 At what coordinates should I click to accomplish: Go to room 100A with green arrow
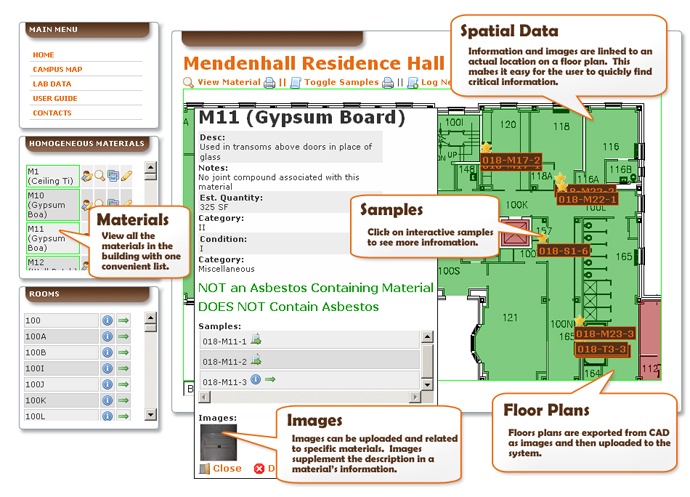tap(124, 336)
